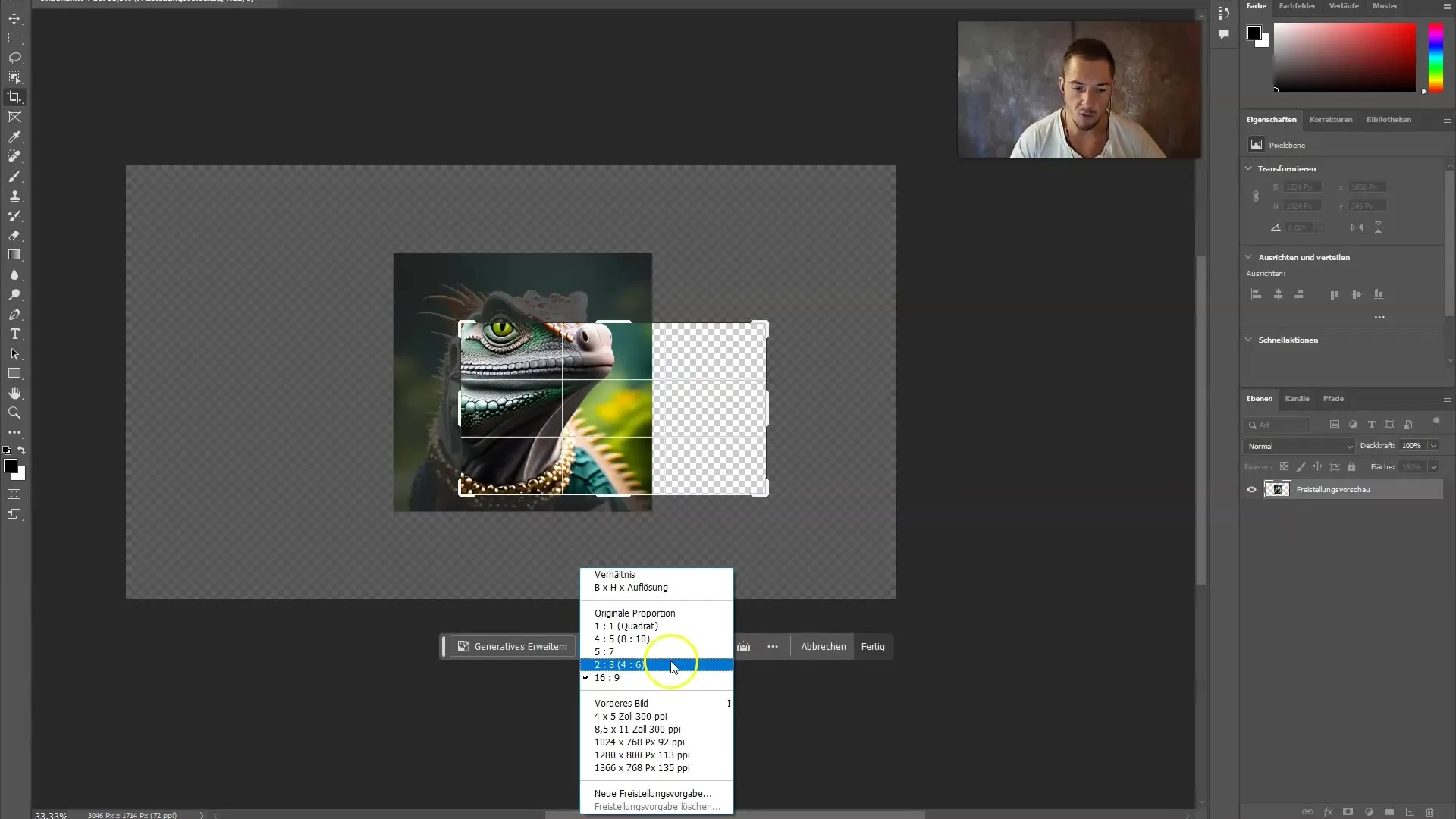1456x819 pixels.
Task: Create a new layer with plus icon
Action: tap(1410, 811)
